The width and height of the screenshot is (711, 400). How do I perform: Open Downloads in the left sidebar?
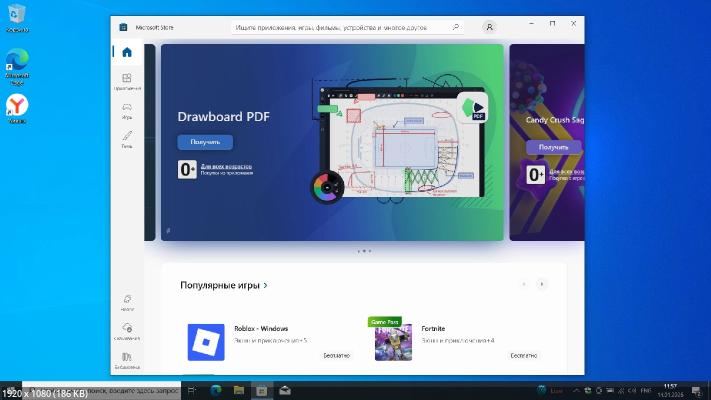[x=126, y=330]
